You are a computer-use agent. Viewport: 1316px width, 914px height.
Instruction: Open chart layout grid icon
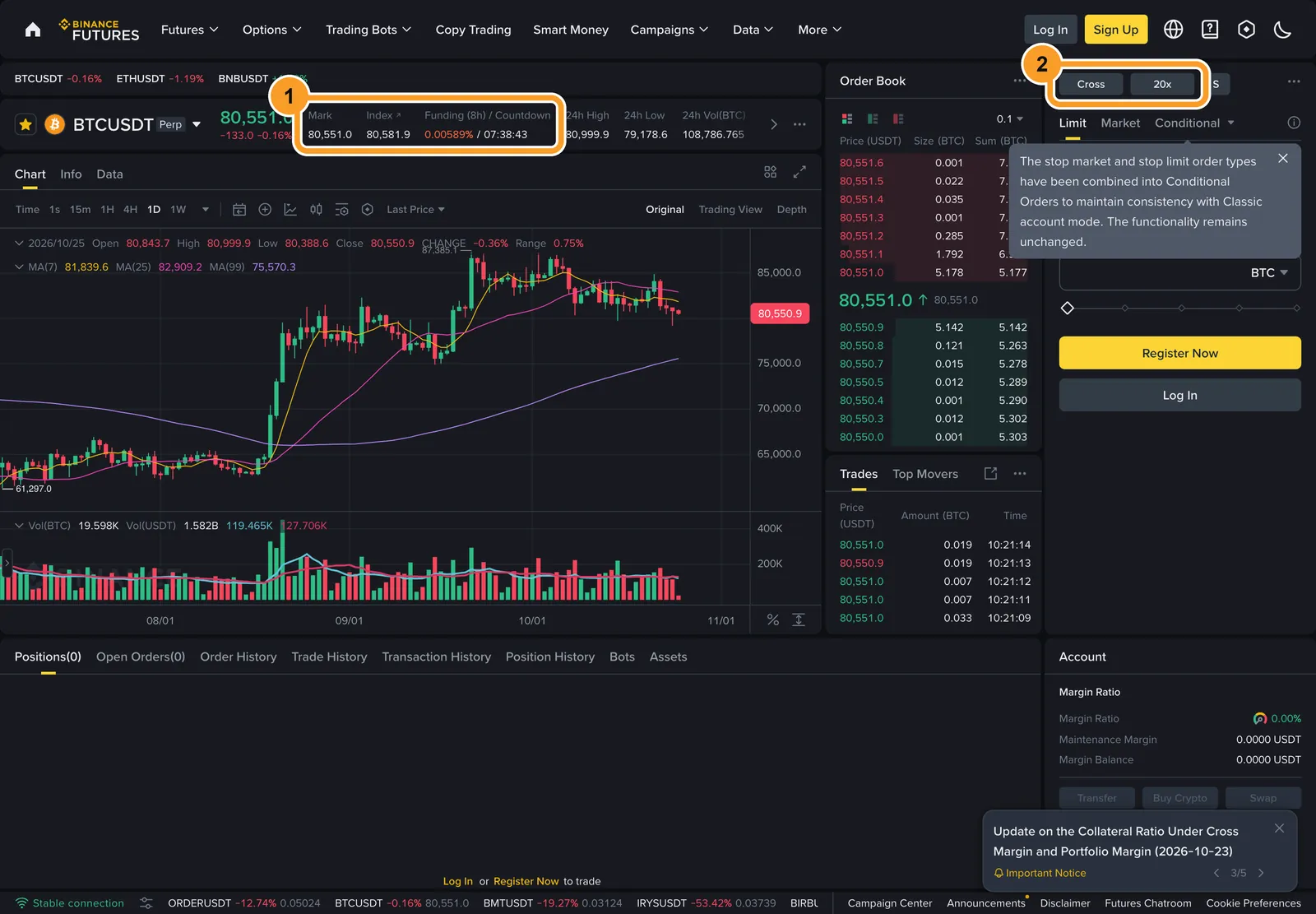(x=770, y=172)
